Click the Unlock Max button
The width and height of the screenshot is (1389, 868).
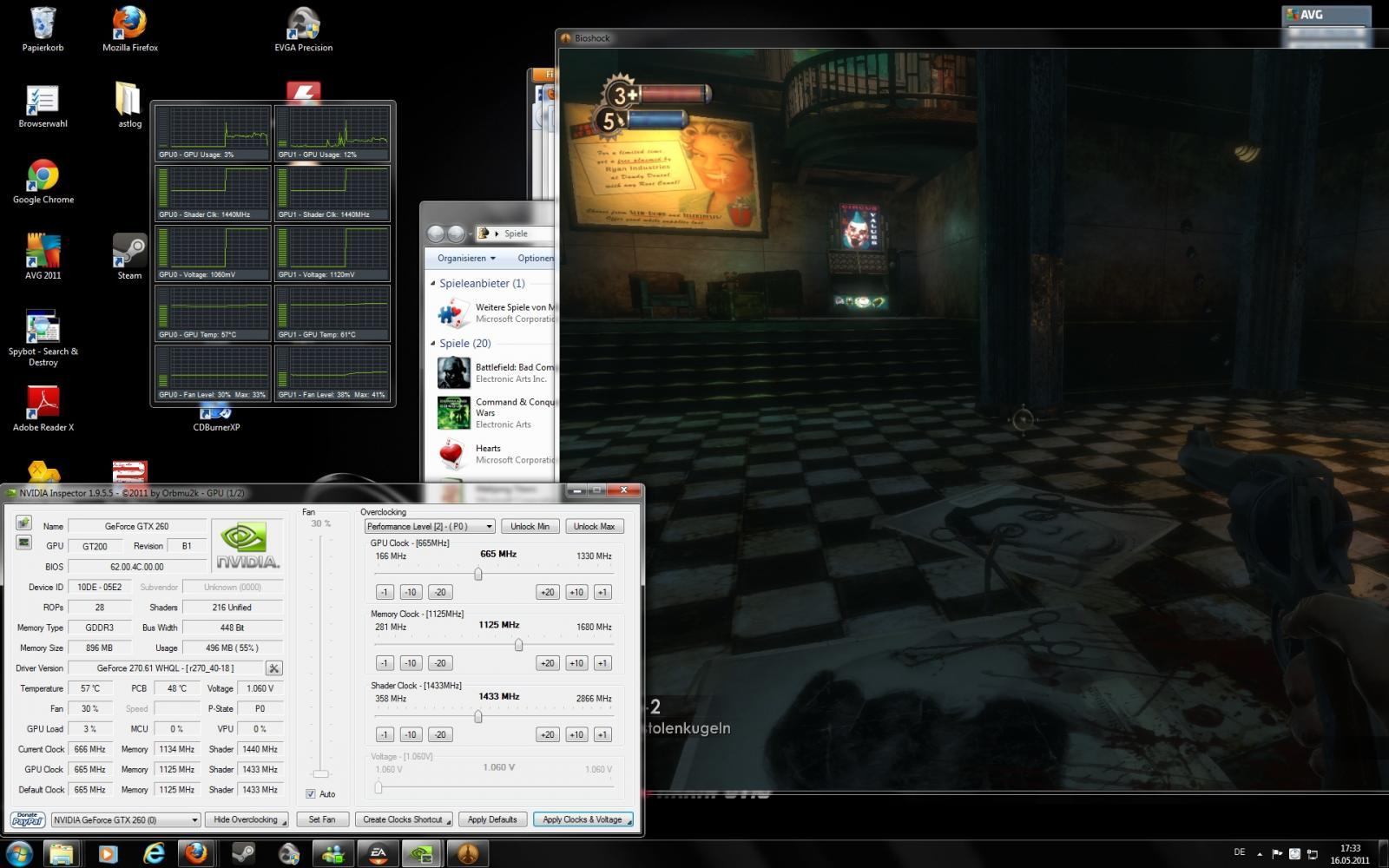[595, 526]
